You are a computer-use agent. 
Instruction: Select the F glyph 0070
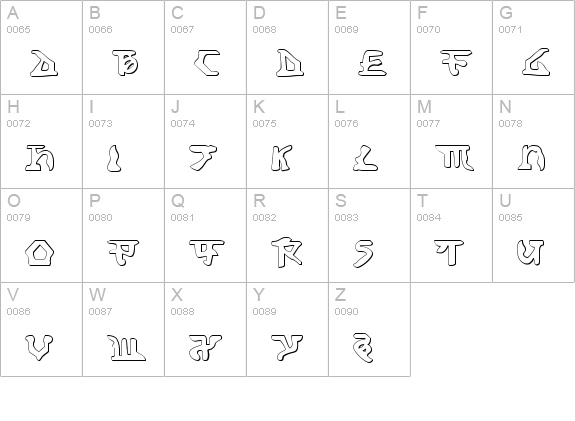click(x=456, y=63)
